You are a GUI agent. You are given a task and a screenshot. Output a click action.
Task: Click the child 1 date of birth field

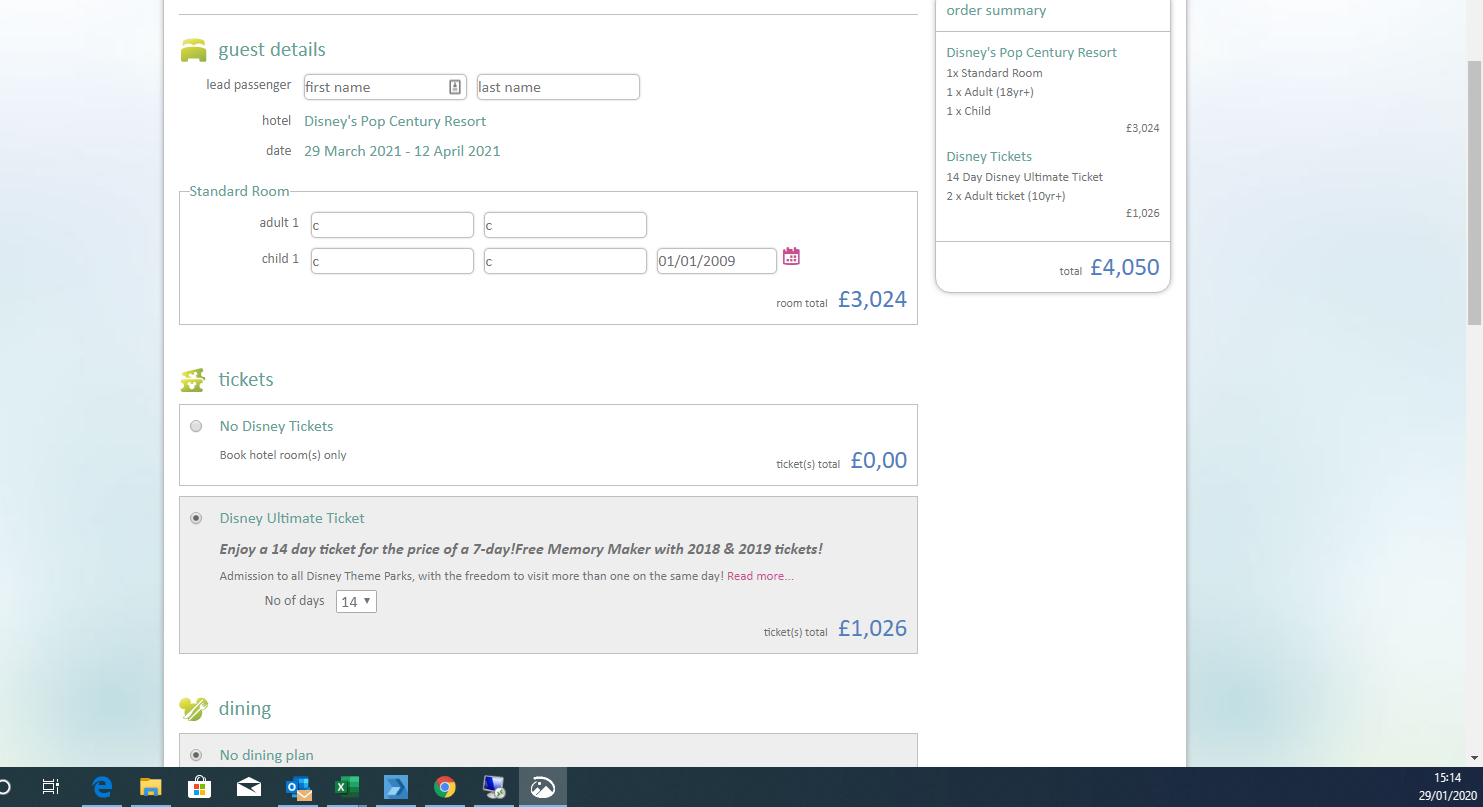click(717, 261)
